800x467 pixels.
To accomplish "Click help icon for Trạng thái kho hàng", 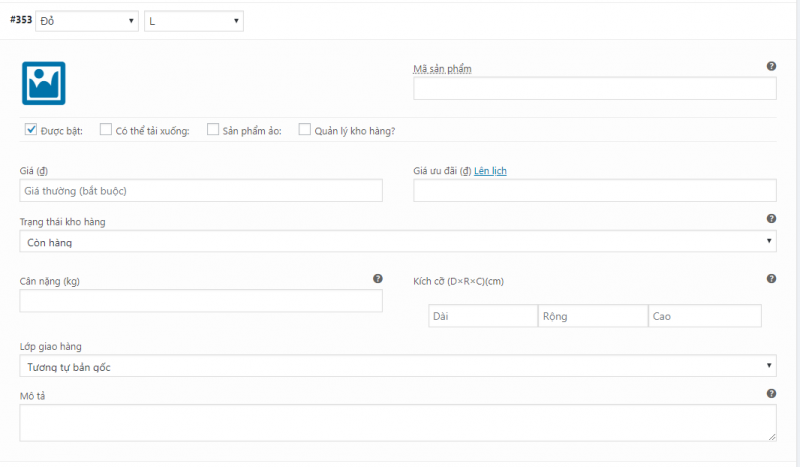I will click(x=771, y=219).
